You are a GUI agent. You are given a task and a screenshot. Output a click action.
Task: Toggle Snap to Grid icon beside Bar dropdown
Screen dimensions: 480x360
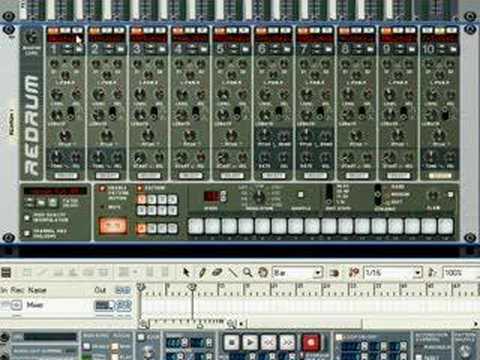pos(334,273)
